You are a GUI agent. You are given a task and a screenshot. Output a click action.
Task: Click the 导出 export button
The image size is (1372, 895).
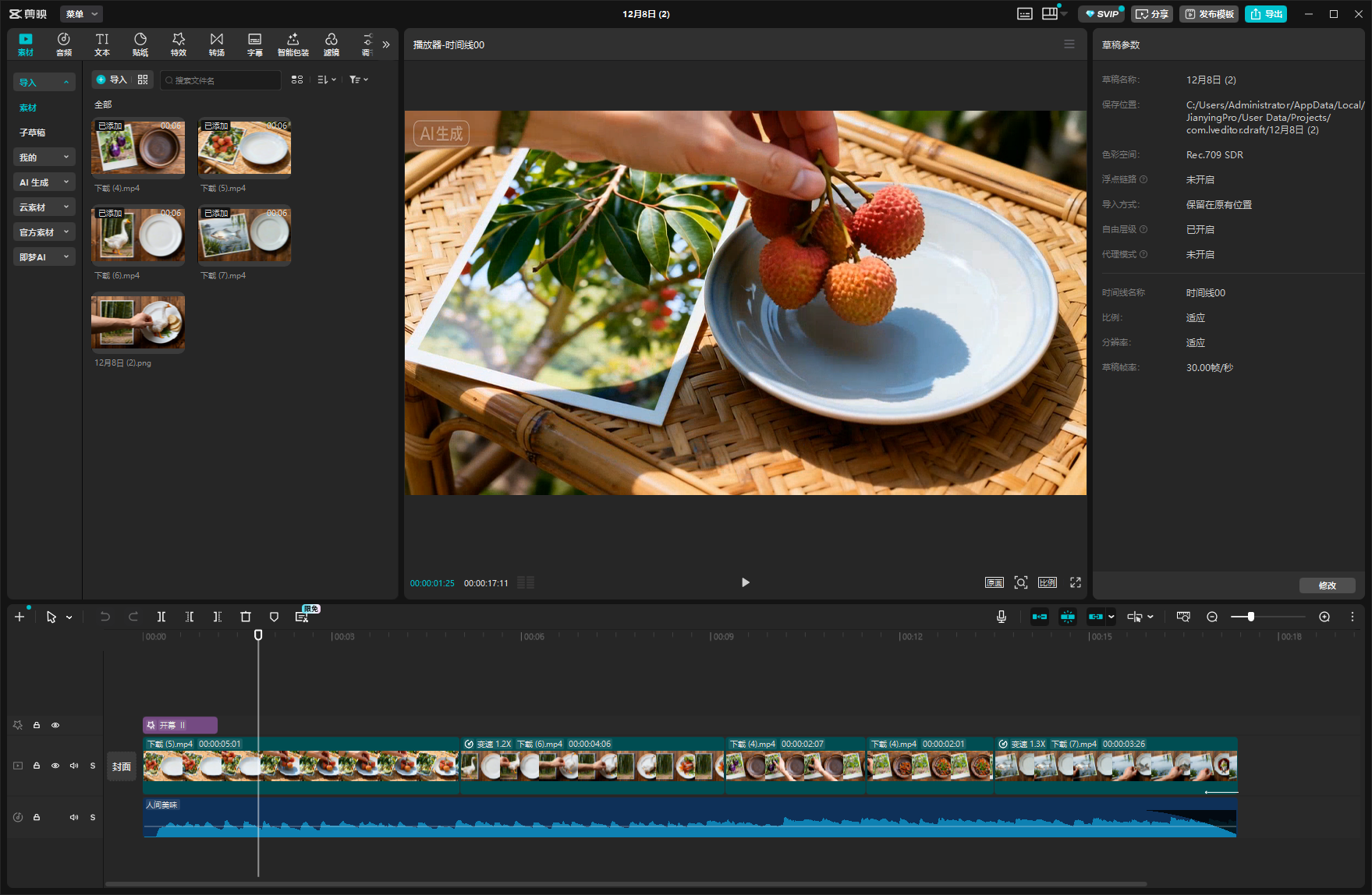[x=1266, y=14]
